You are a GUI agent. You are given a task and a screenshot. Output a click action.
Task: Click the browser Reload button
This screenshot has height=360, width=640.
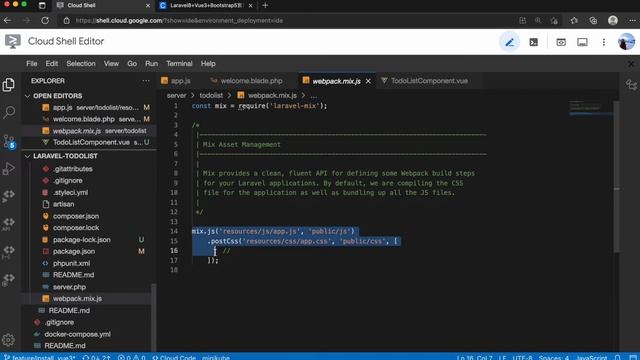pos(45,20)
